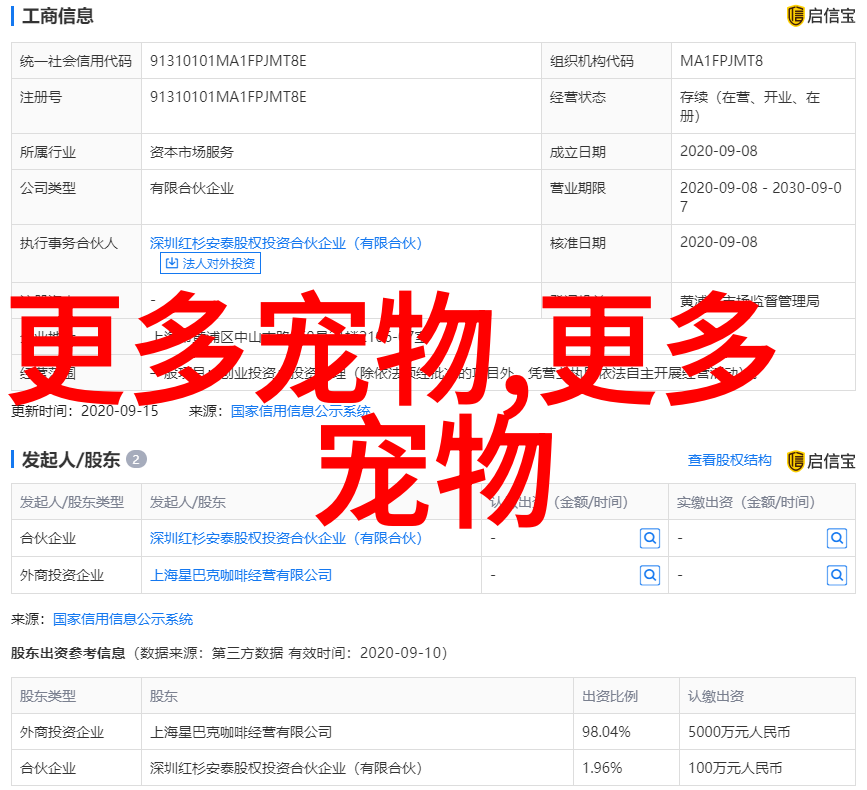The image size is (867, 790).
Task: Open 认缴出资 magnifier in 合伙企业 founder row
Action: (650, 538)
